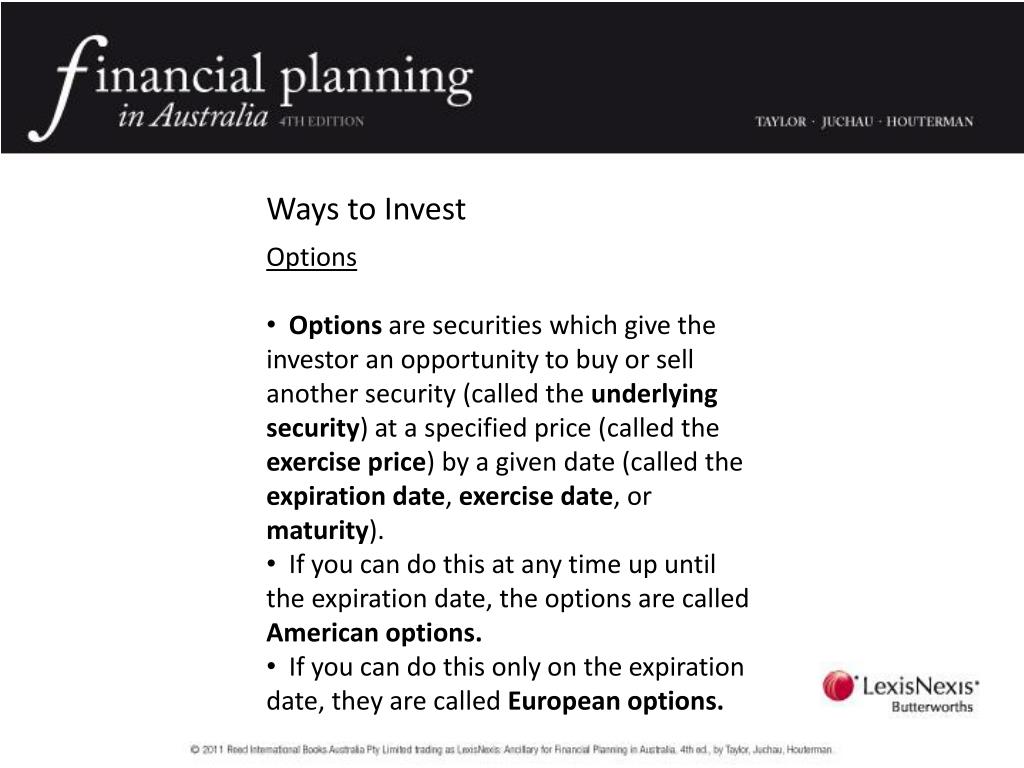Click the author name HOUTERMAN
Screen dimensions: 1024x768
929,121
